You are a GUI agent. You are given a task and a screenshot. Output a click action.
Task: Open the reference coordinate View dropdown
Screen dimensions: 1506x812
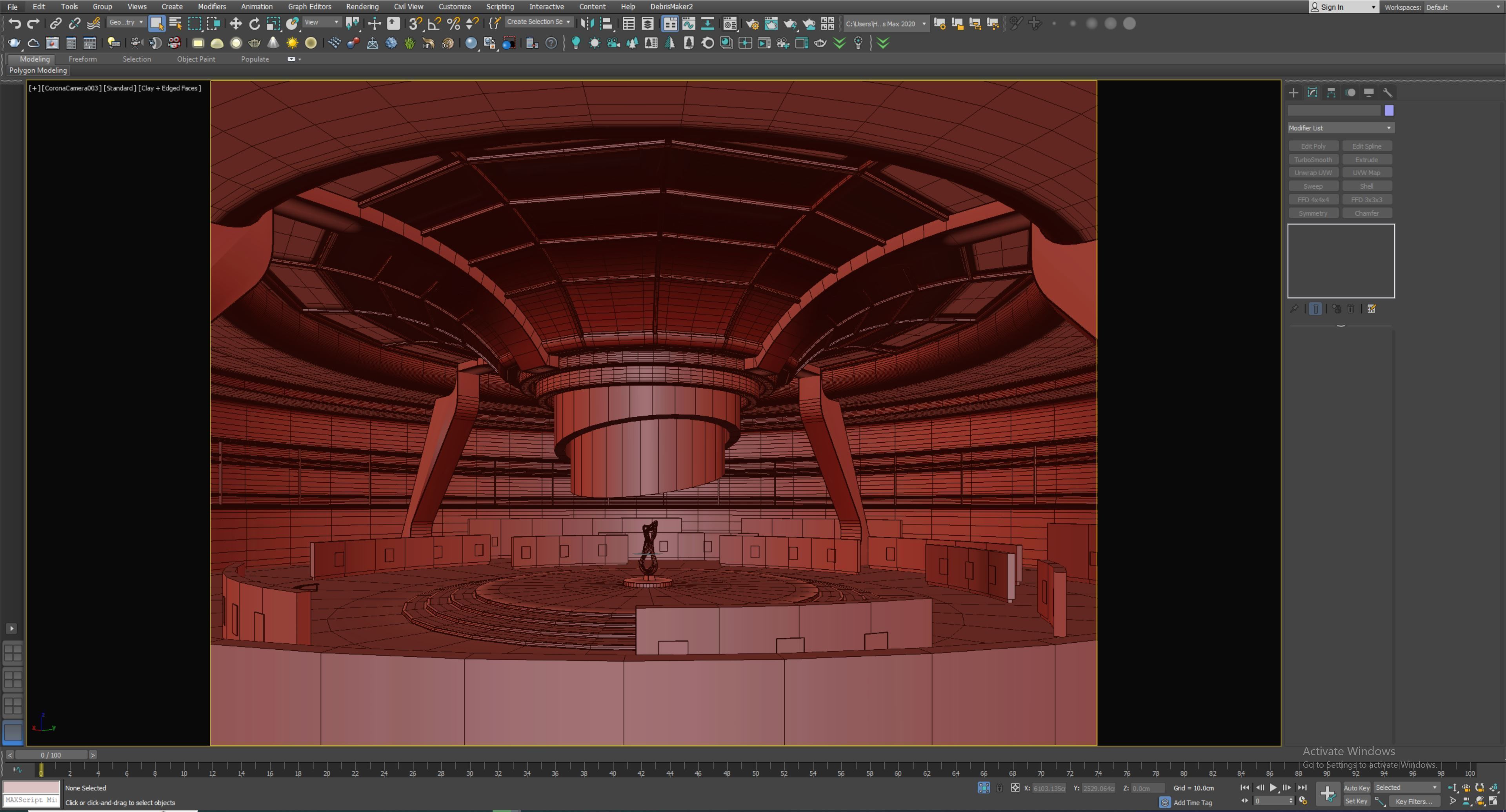coord(322,22)
